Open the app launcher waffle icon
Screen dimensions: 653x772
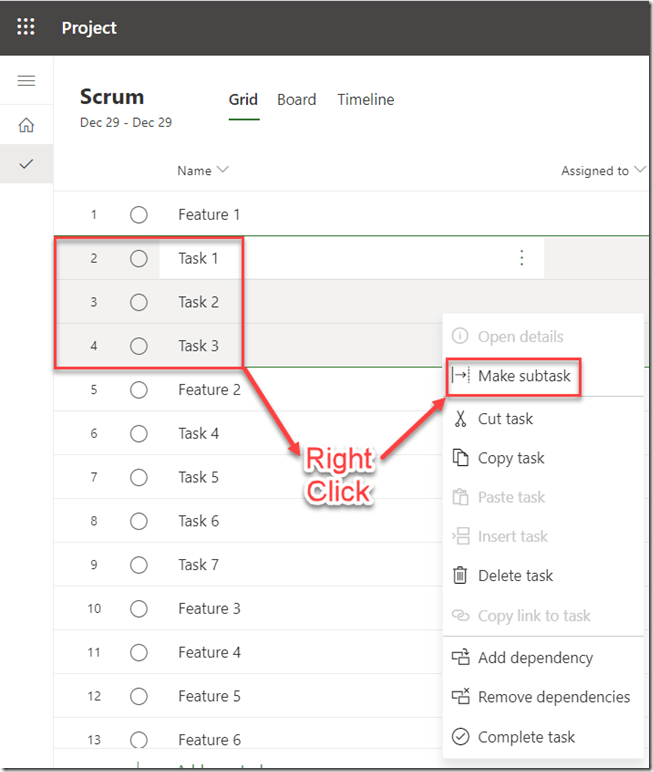[26, 27]
